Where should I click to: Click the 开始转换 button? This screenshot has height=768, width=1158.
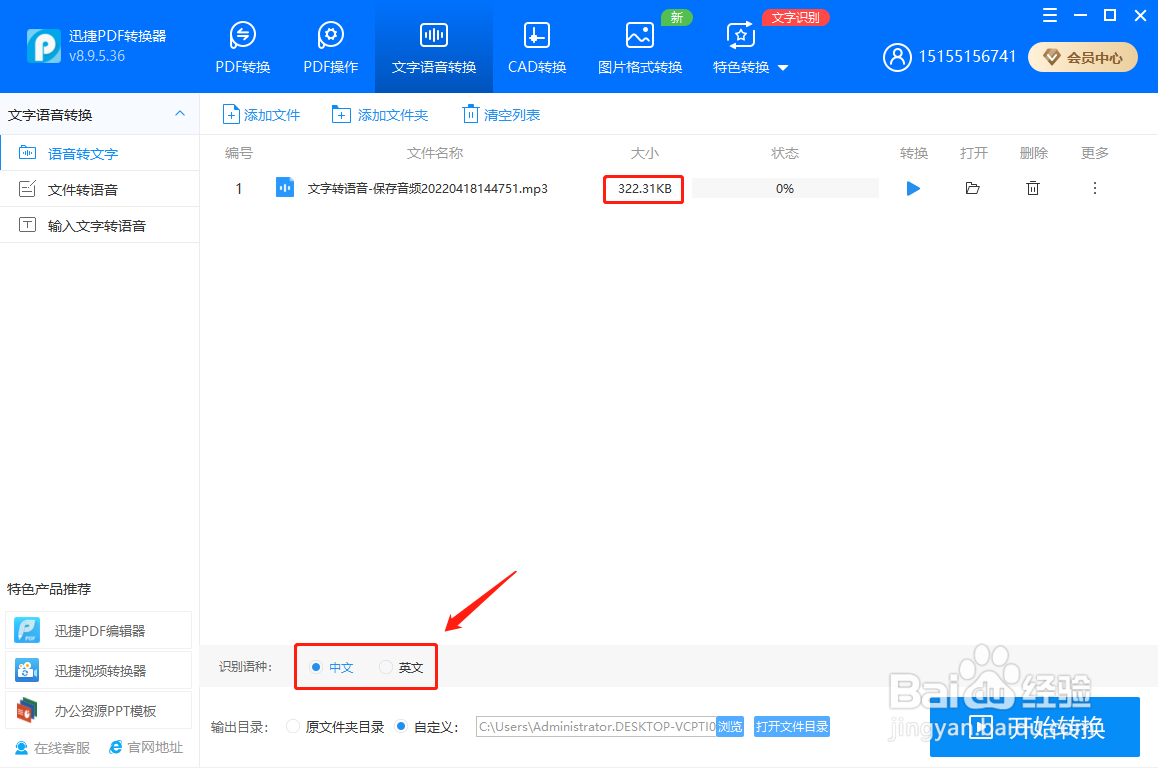pos(1034,727)
